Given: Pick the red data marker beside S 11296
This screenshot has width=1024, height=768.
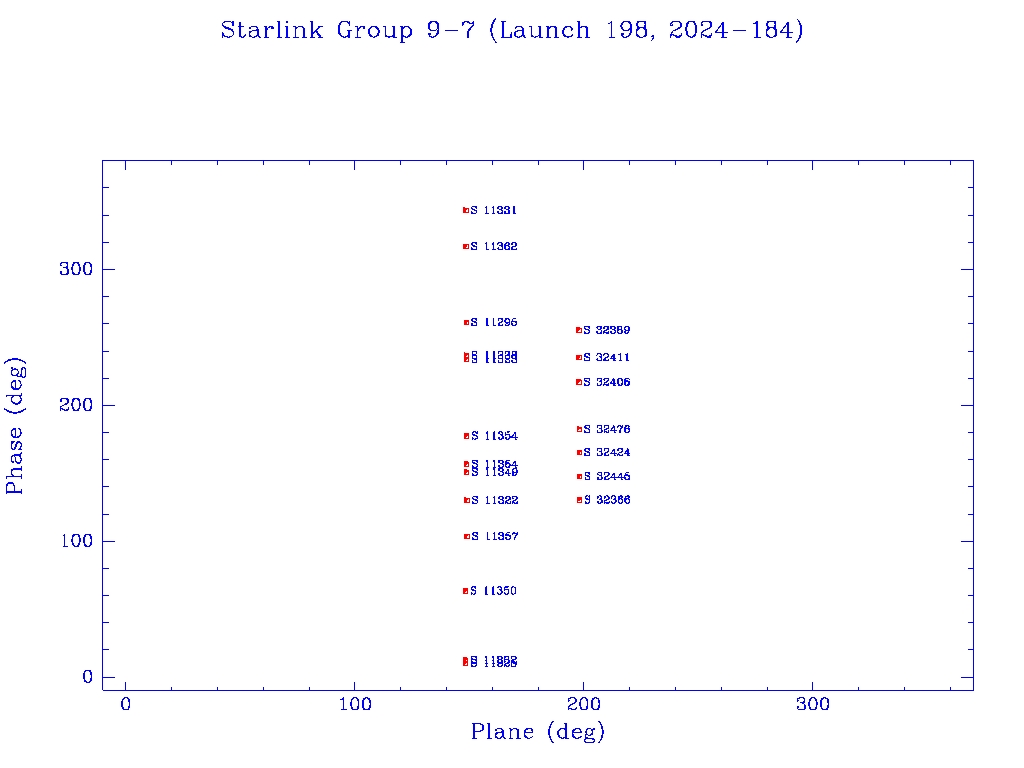Looking at the screenshot, I should click(x=466, y=322).
